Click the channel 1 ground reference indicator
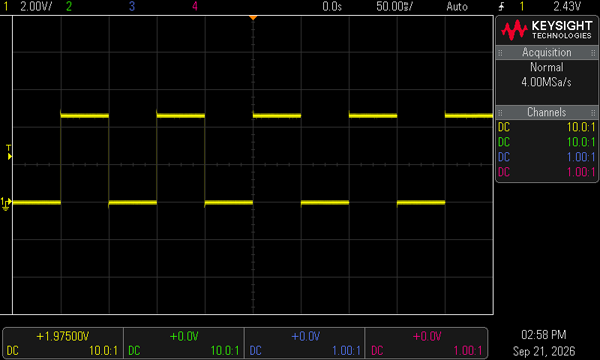The width and height of the screenshot is (600, 360). 6,204
